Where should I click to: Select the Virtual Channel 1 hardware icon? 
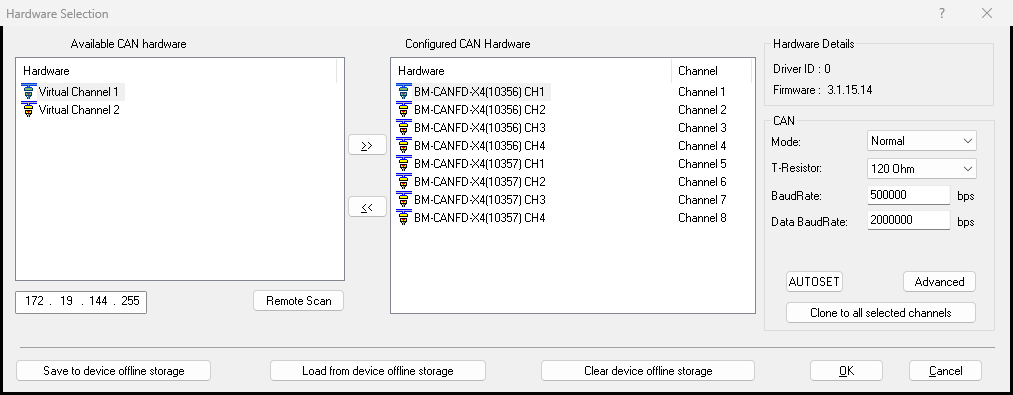(28, 91)
